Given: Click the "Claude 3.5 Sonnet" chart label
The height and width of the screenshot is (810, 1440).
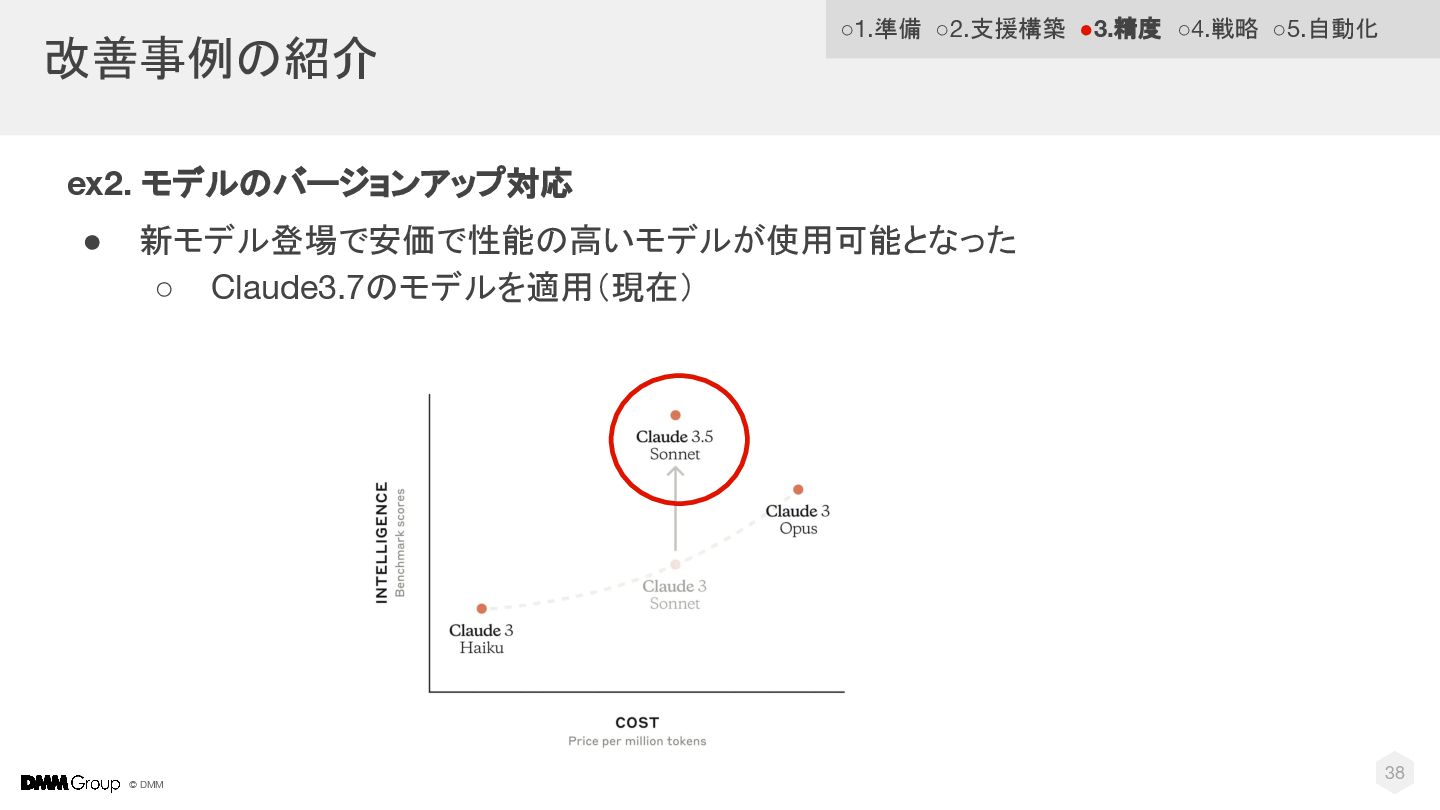Looking at the screenshot, I should [x=675, y=445].
